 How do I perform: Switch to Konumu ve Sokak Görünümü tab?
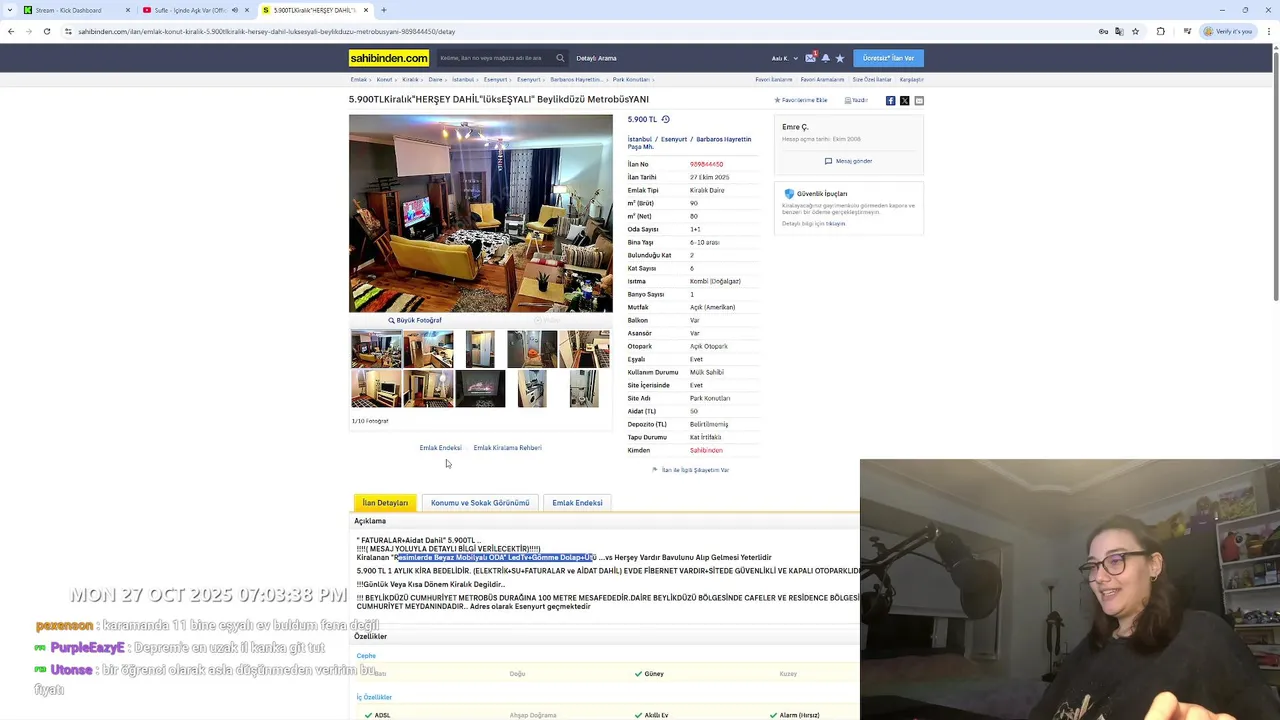480,503
